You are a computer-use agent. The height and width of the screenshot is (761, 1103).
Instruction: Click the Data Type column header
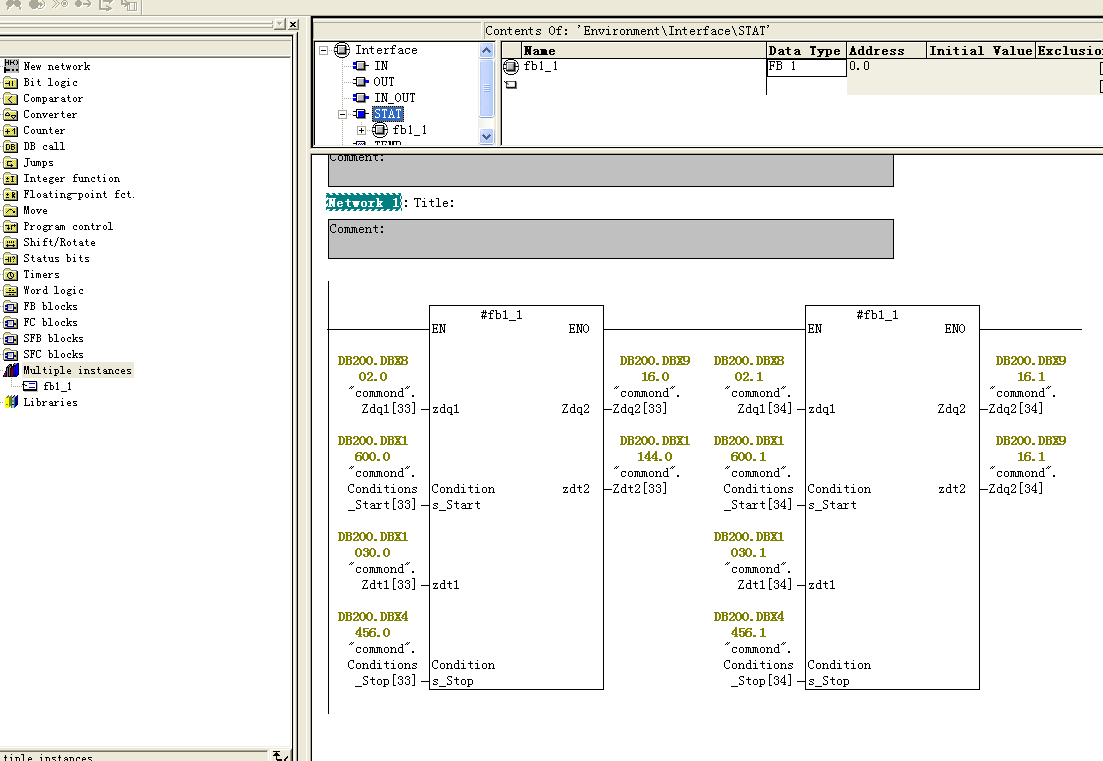806,51
